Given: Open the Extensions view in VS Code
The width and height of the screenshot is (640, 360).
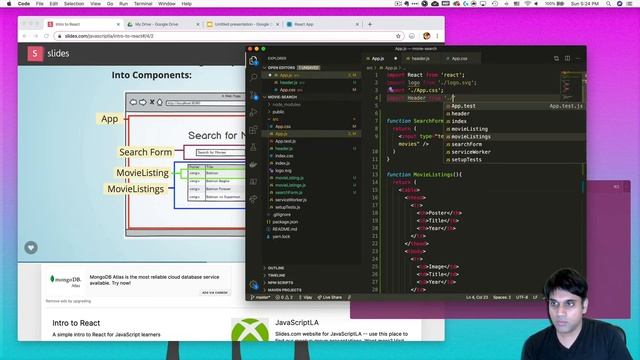Looking at the screenshot, I should [x=253, y=130].
